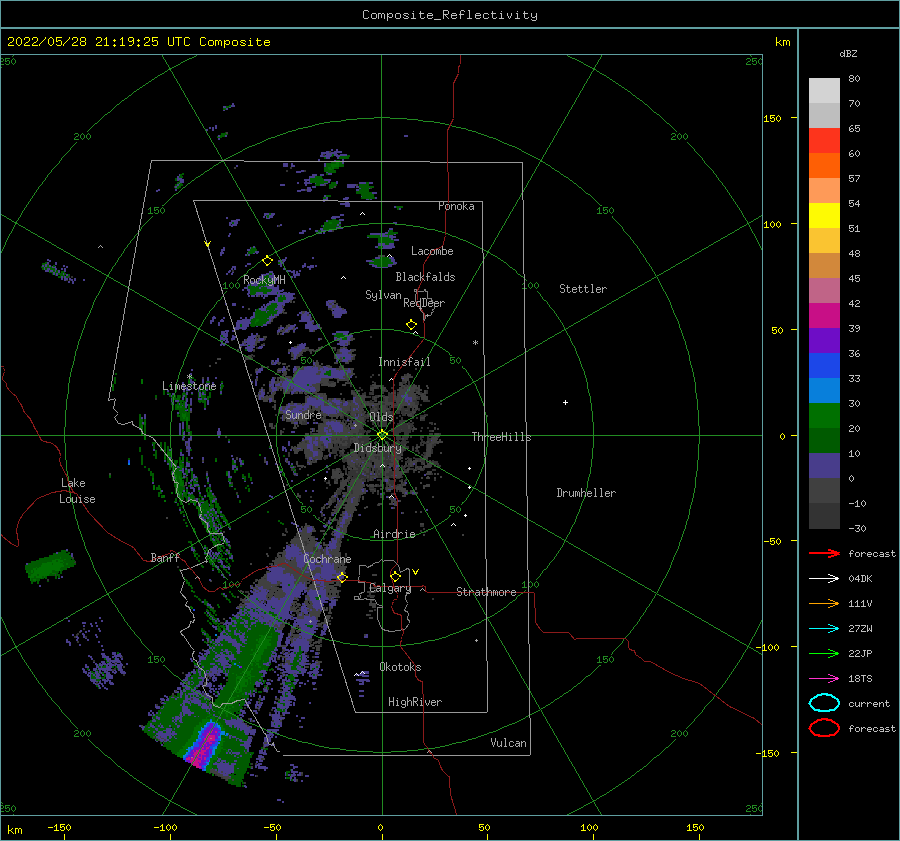This screenshot has width=900, height=841.
Task: Click the Strathmore town label
Action: pos(486,592)
